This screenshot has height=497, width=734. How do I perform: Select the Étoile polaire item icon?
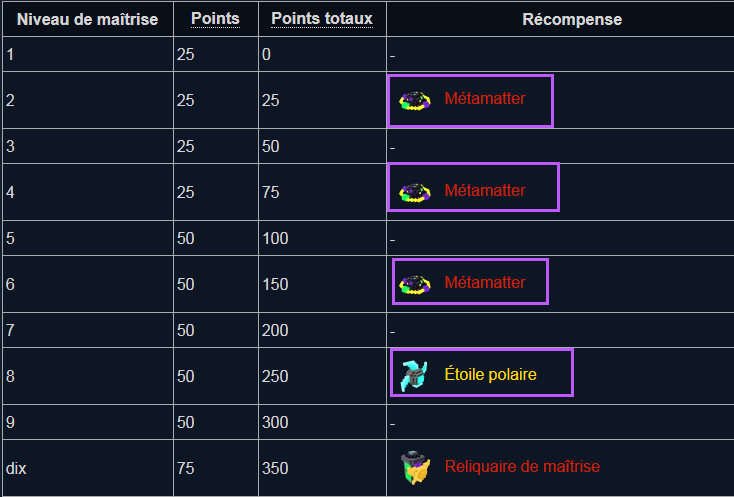pyautogui.click(x=415, y=374)
